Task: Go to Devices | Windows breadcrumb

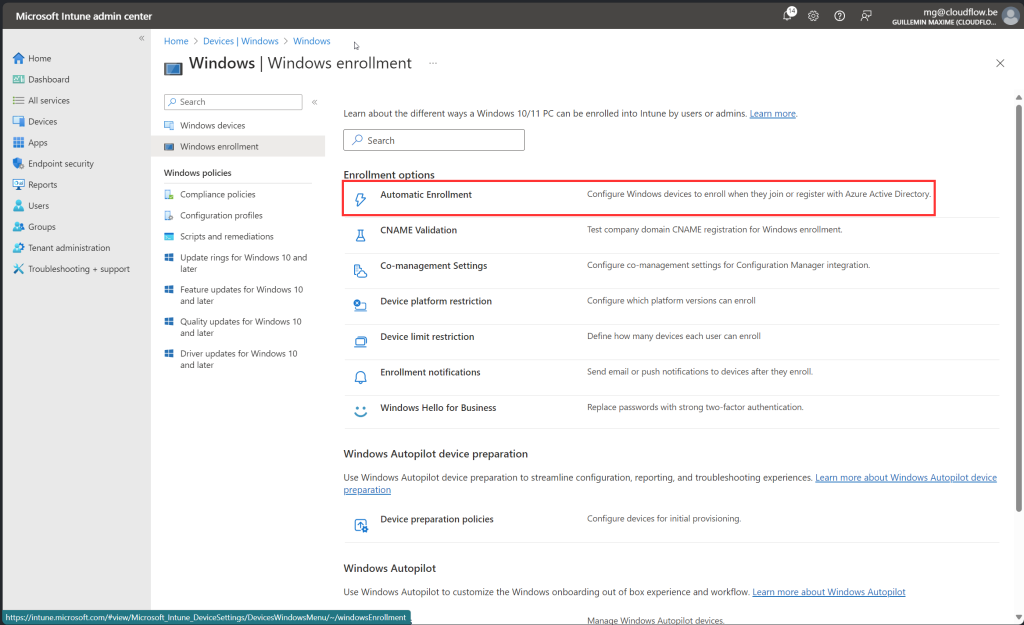Action: tap(240, 41)
